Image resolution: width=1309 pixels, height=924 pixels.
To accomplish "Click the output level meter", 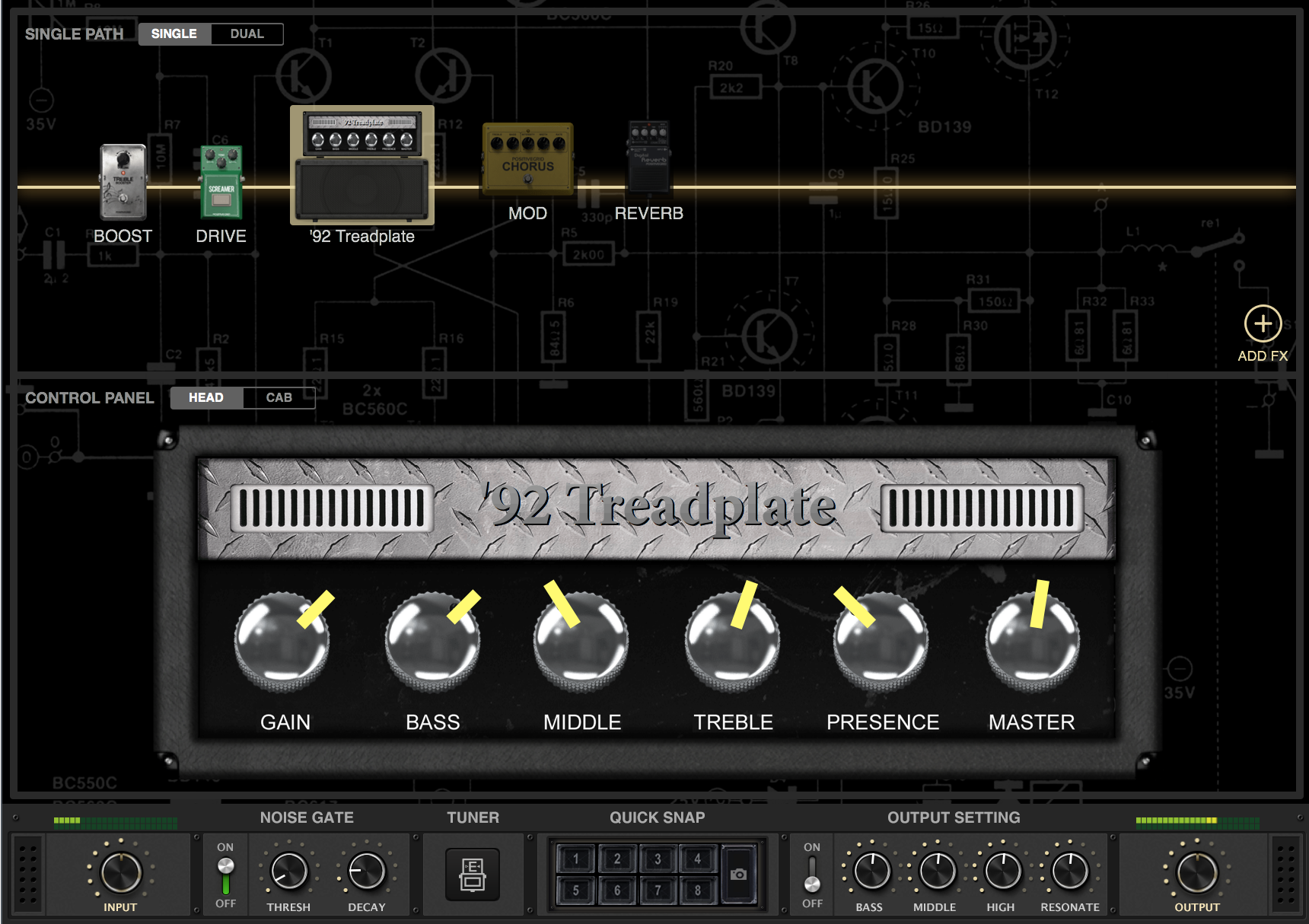I will (1198, 821).
